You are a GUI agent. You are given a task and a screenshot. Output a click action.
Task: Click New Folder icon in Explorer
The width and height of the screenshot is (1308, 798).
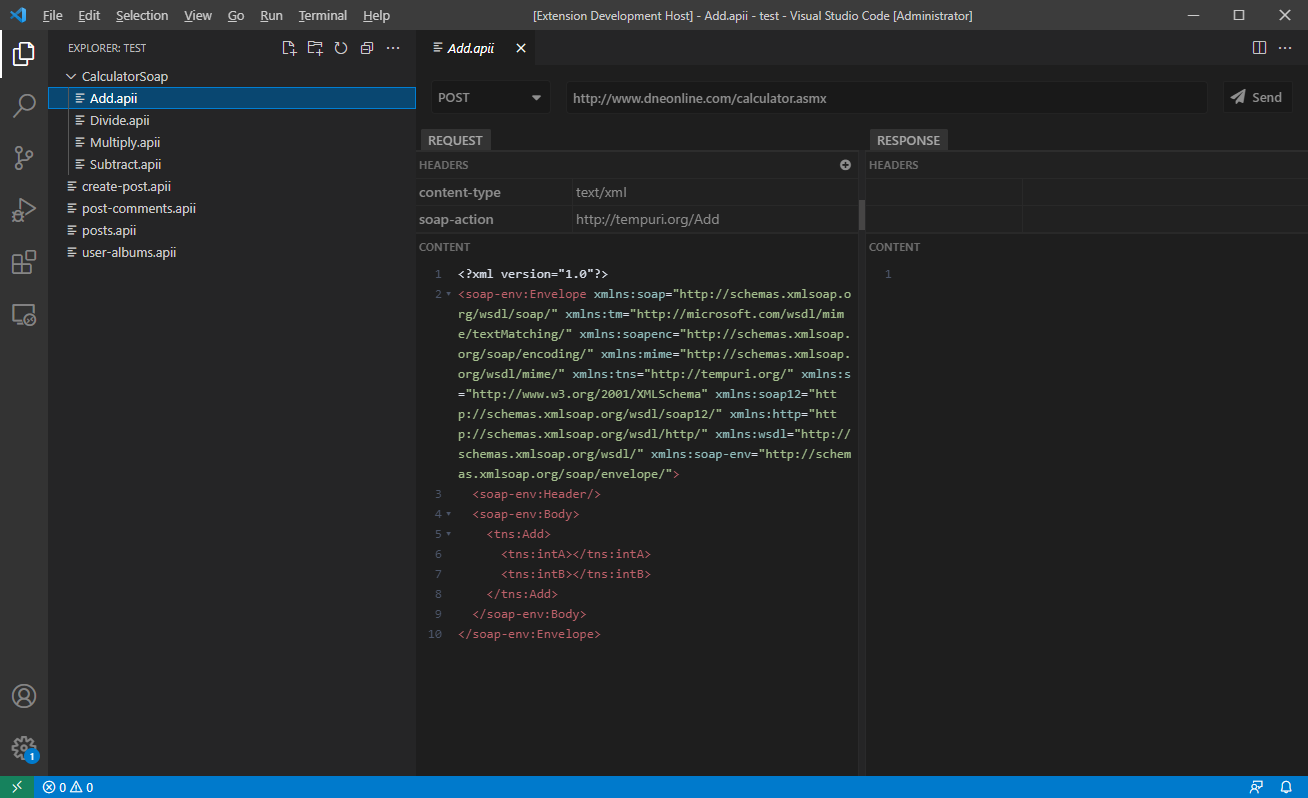click(315, 48)
